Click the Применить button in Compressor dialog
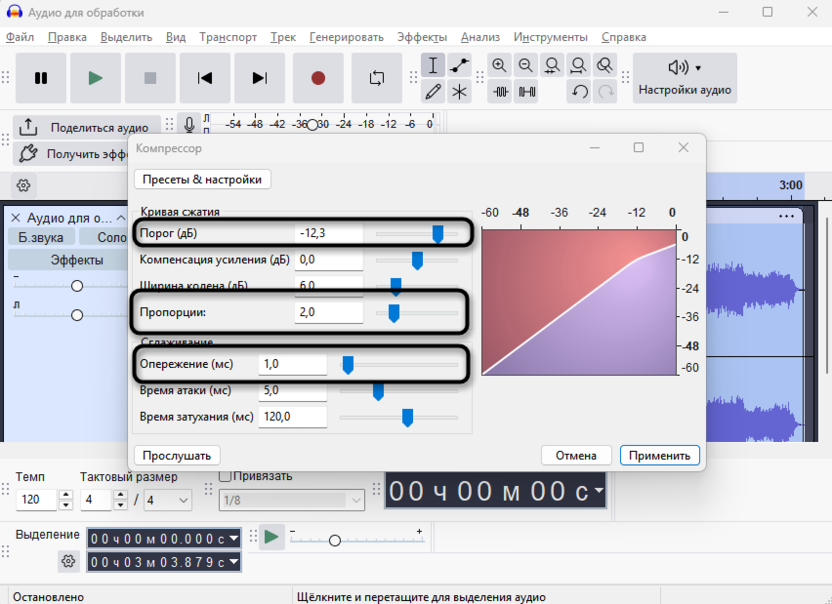 pos(659,456)
